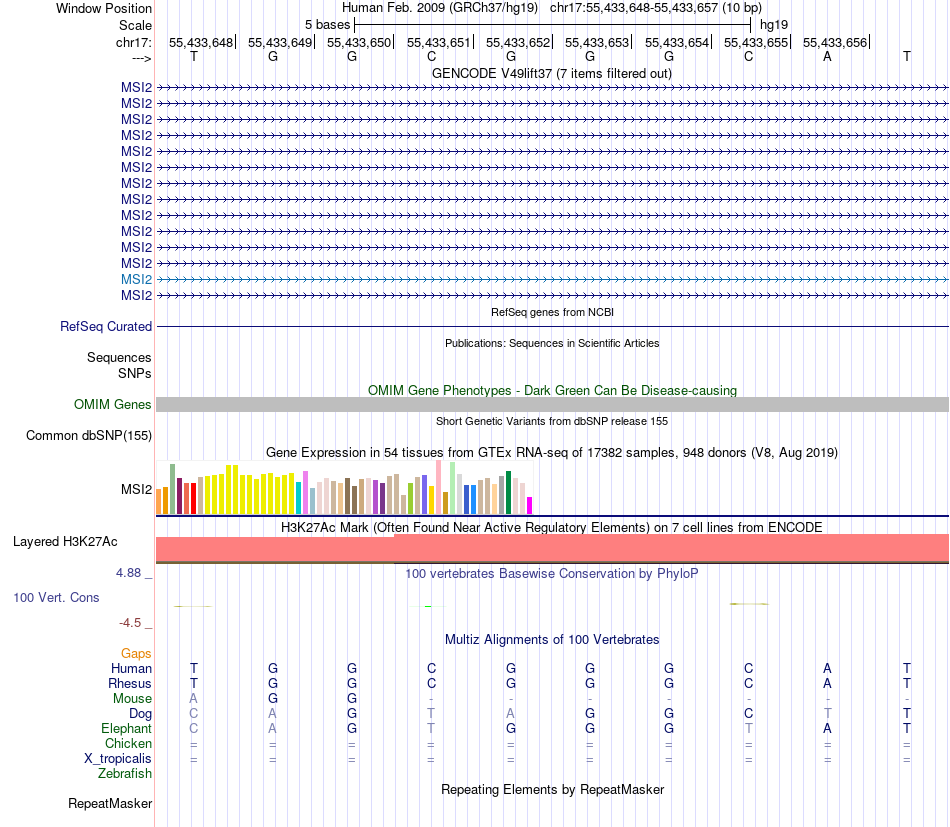Click the Common dbSNP(155) track label
Viewport: 950px width, 827px height.
click(88, 436)
